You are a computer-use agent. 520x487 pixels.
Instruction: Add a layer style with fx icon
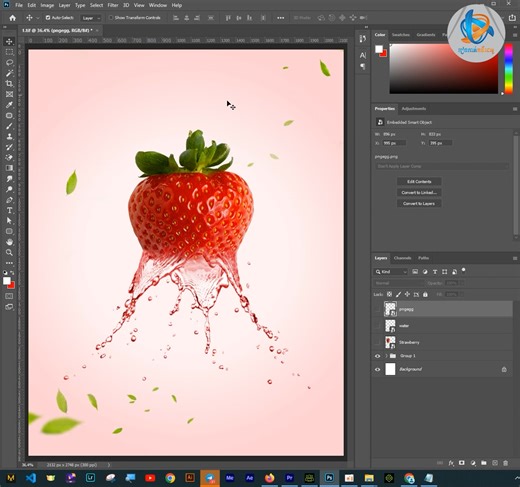[x=451, y=463]
